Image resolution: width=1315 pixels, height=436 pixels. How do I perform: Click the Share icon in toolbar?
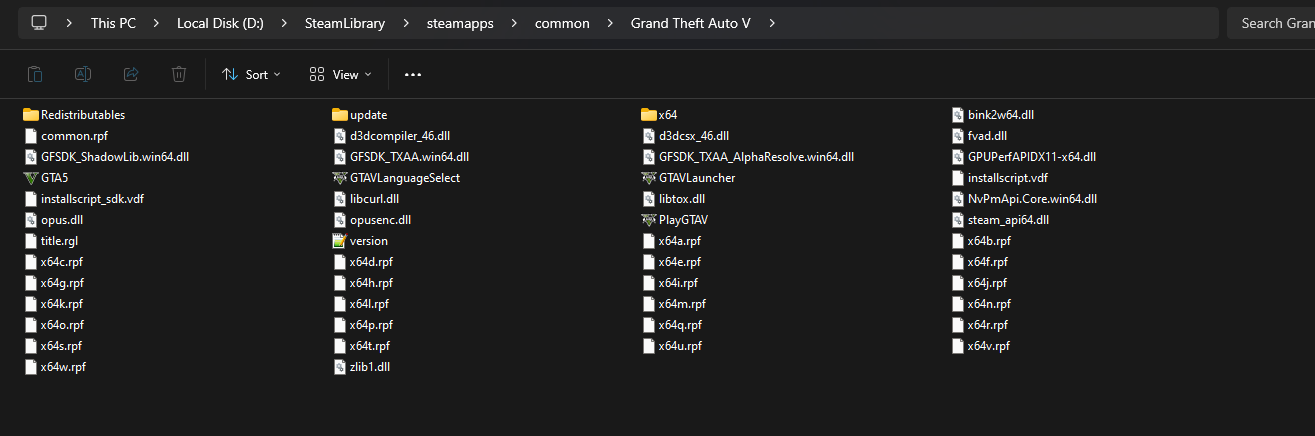pyautogui.click(x=131, y=74)
